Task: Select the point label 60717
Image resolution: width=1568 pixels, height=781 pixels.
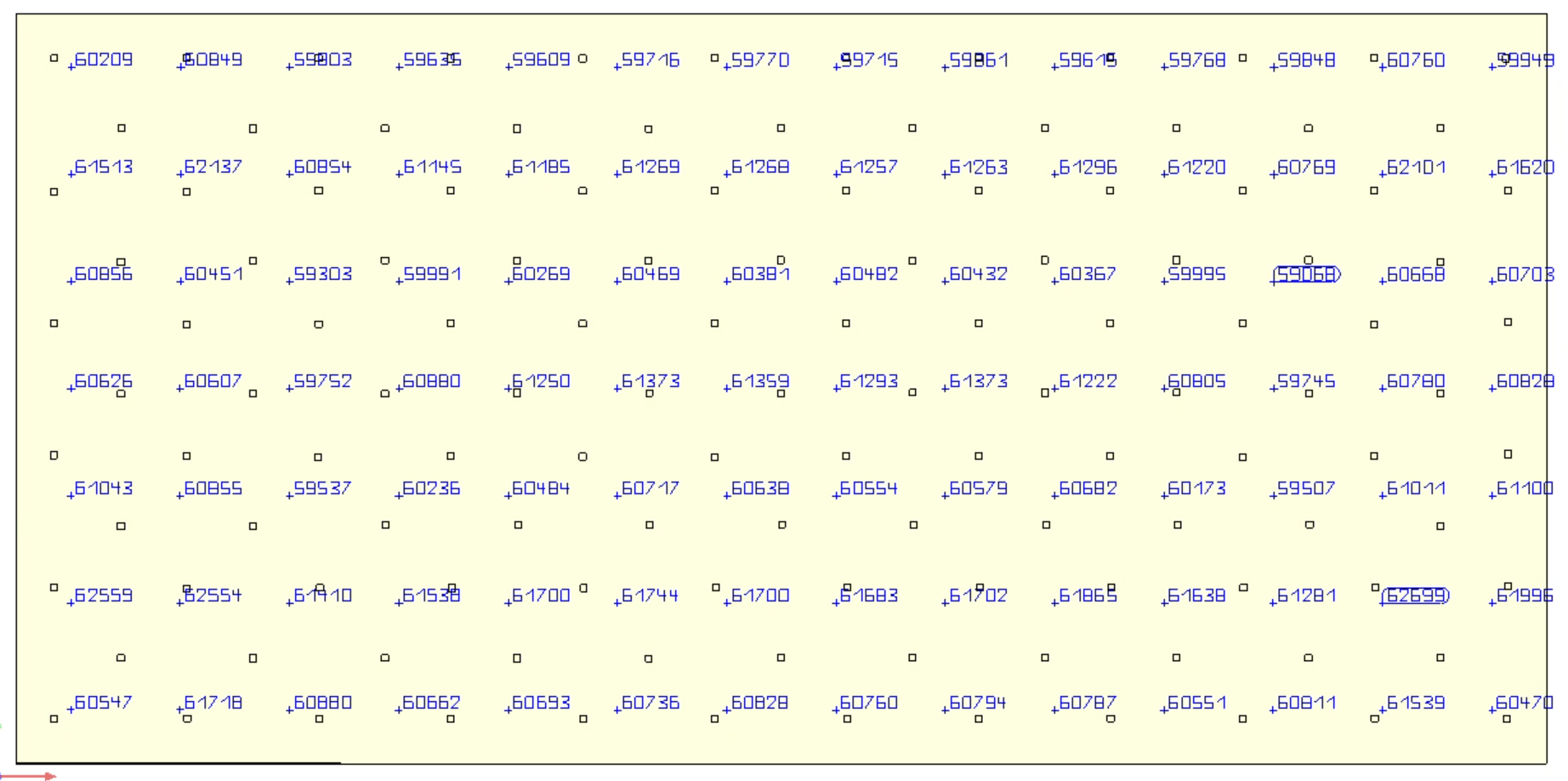Action: point(650,488)
